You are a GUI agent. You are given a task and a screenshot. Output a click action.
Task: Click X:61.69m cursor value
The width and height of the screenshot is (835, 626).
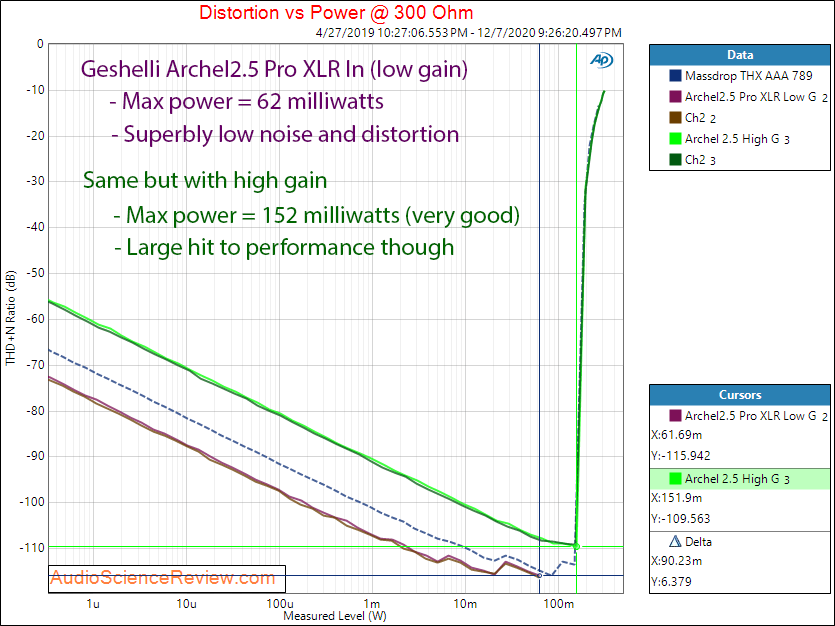pyautogui.click(x=677, y=435)
